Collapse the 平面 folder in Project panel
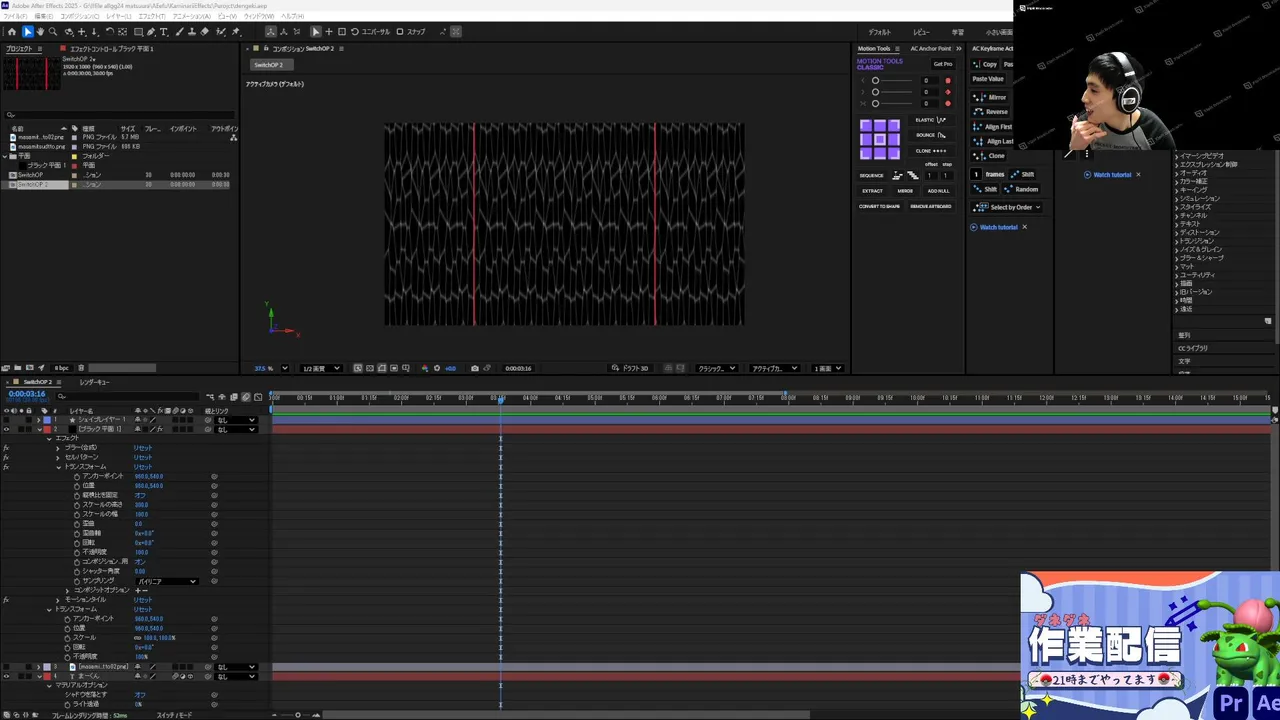 tap(5, 156)
